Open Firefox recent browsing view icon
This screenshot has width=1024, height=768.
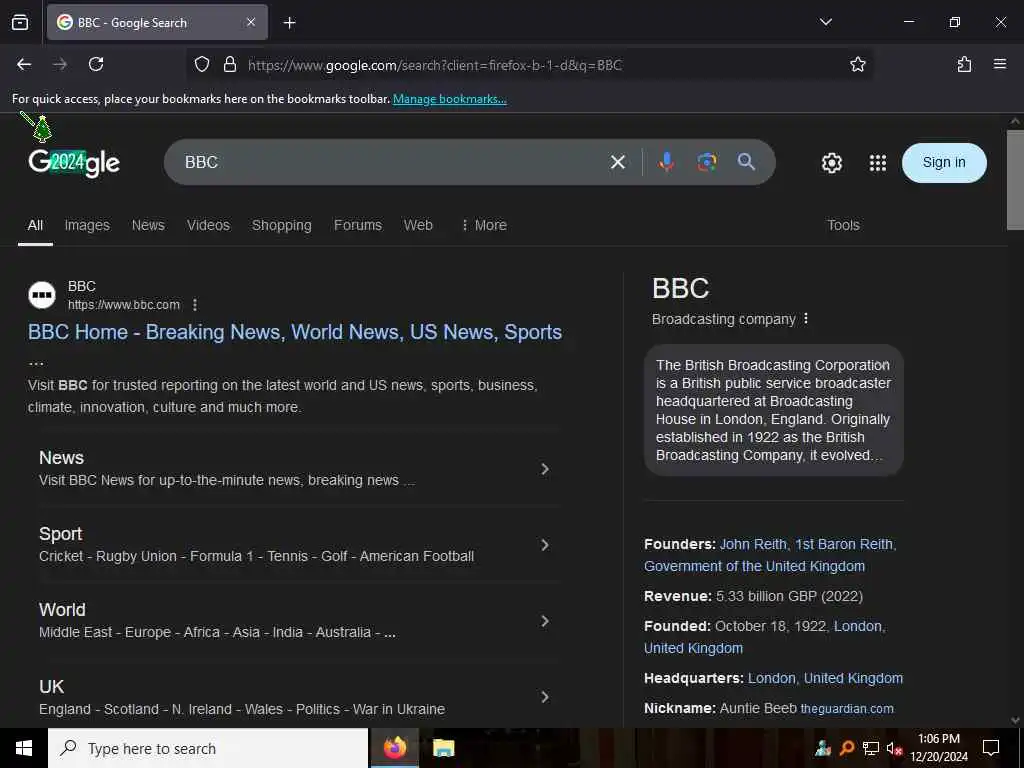pos(20,23)
